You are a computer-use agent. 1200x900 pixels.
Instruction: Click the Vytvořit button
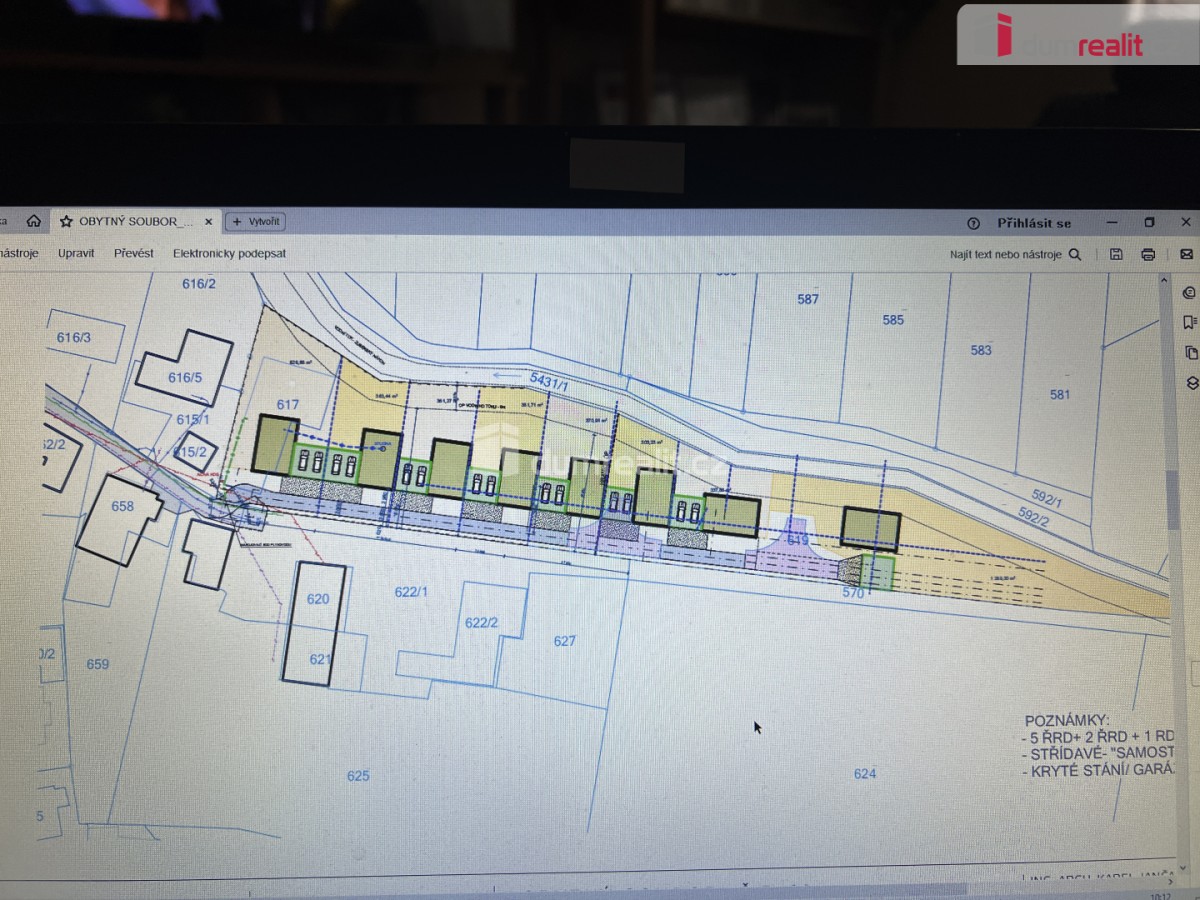point(255,221)
